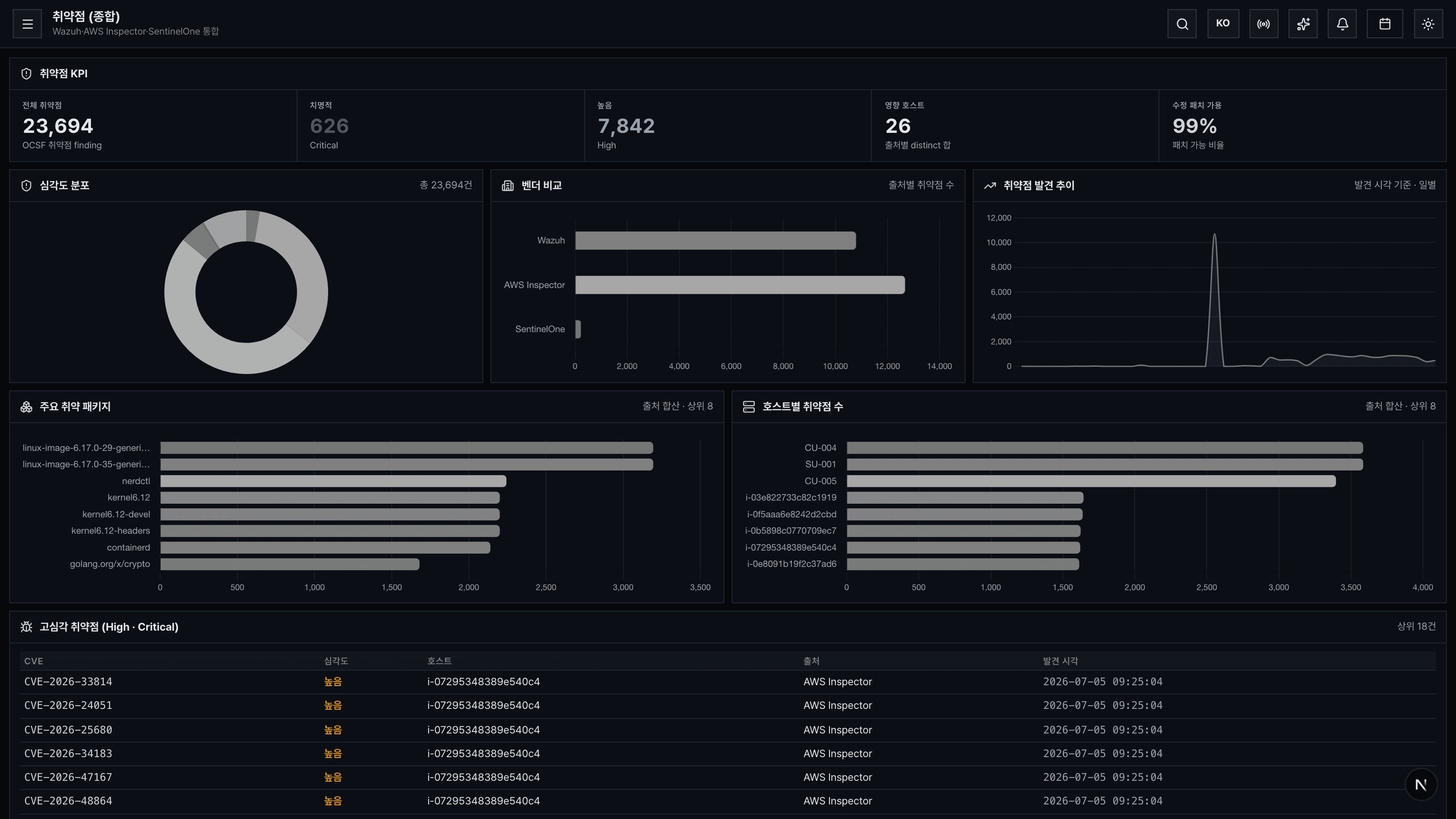1456x819 pixels.
Task: Click the bug icon beside 고심각 취약점
Action: coord(26,627)
